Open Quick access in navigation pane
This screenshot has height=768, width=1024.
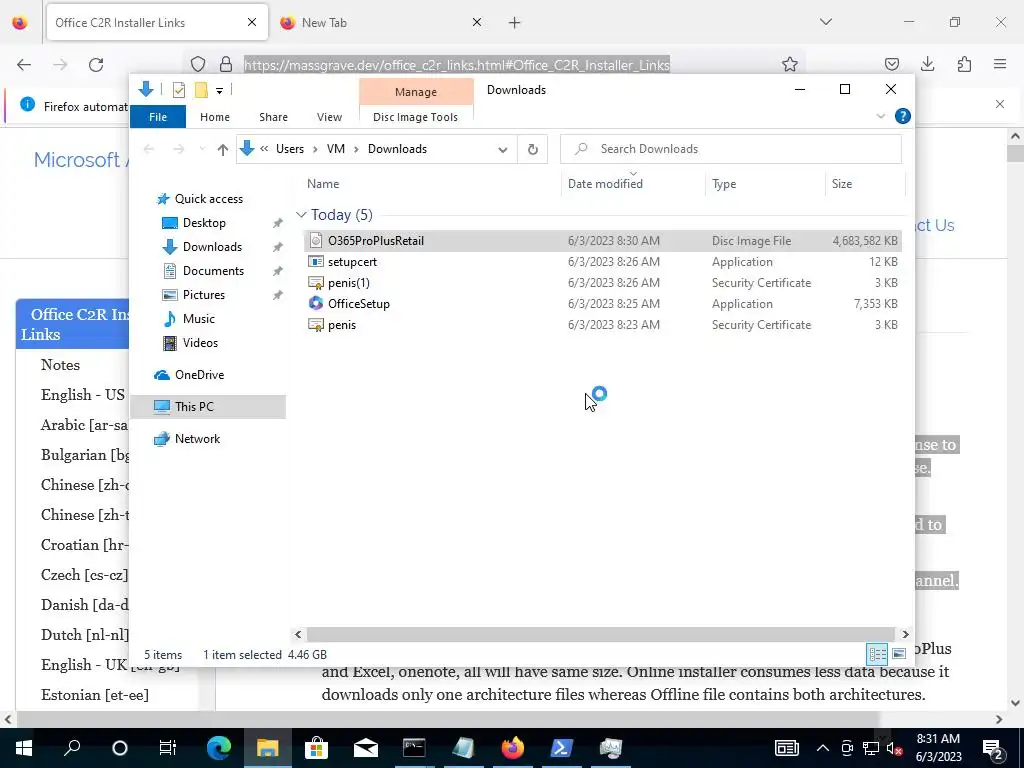coord(199,199)
